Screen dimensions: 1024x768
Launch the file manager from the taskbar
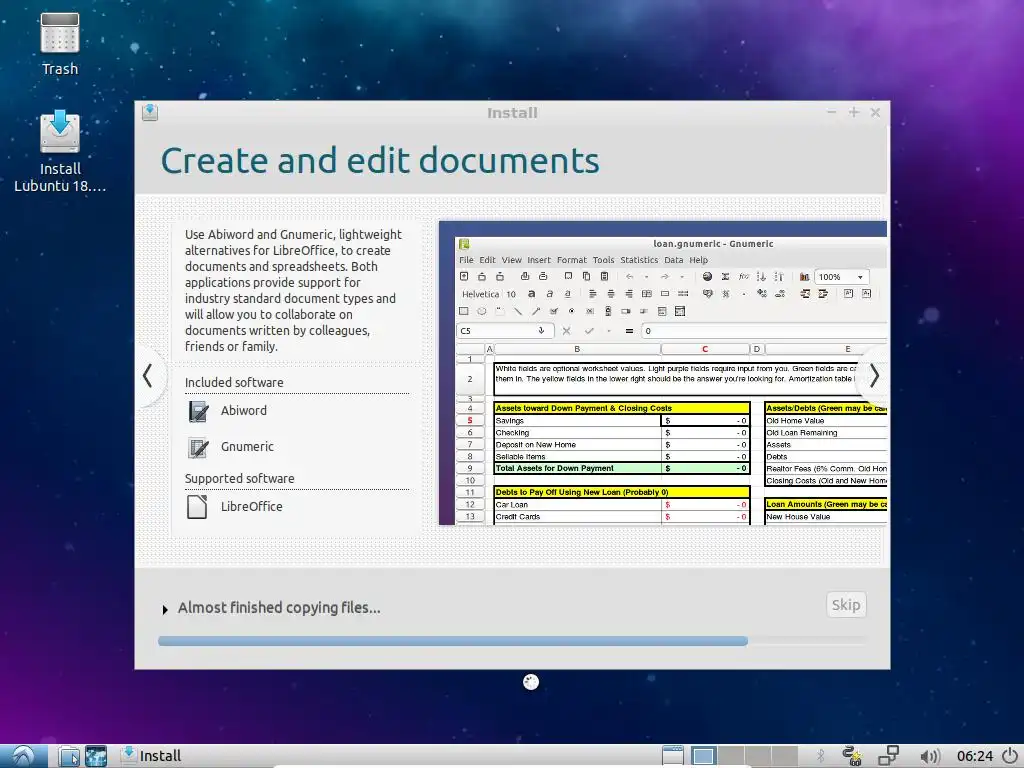click(68, 756)
